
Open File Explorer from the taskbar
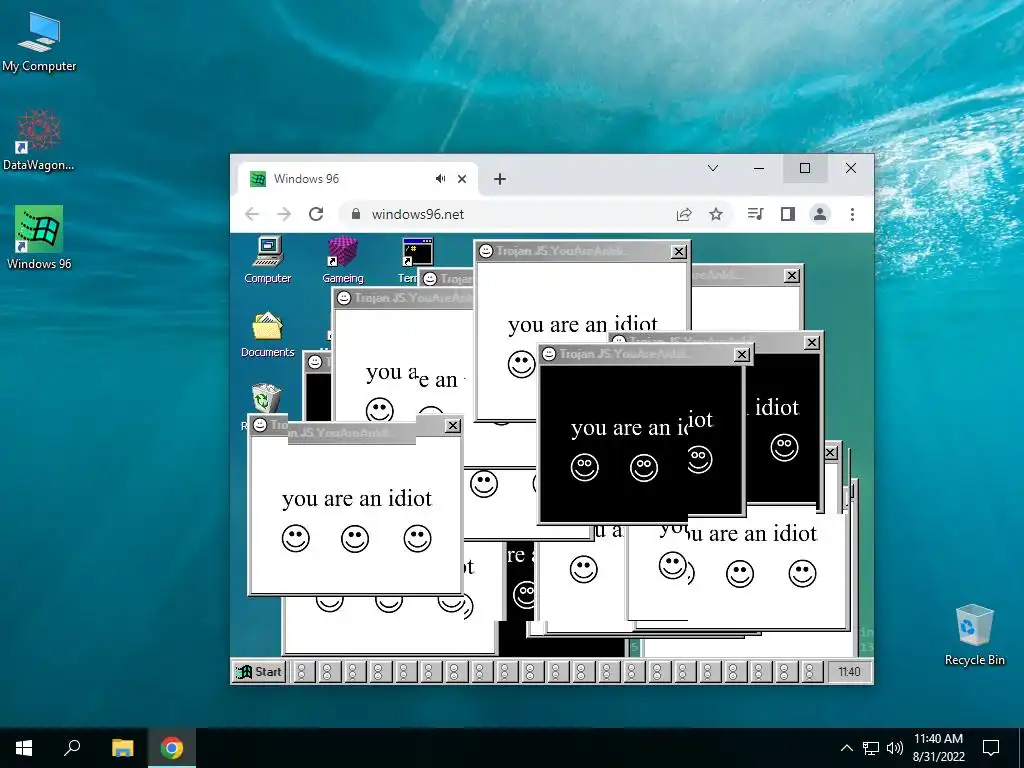point(122,748)
